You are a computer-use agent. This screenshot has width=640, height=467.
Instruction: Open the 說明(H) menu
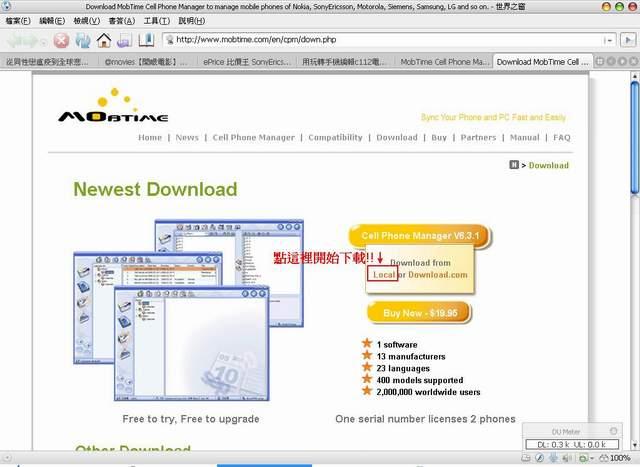pyautogui.click(x=191, y=21)
